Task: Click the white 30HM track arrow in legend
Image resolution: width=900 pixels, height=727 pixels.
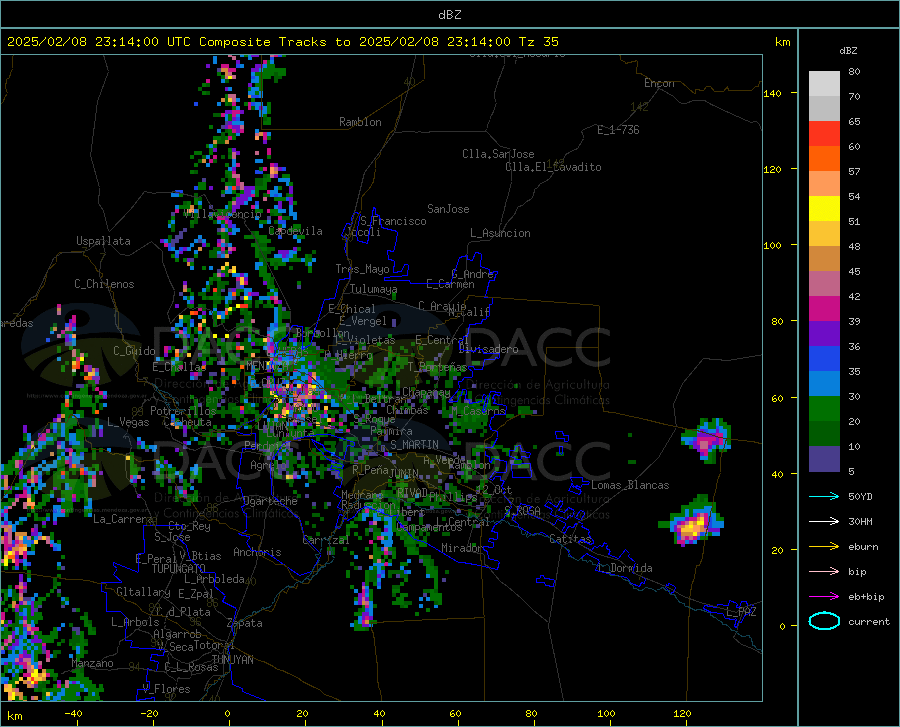Action: pos(824,522)
